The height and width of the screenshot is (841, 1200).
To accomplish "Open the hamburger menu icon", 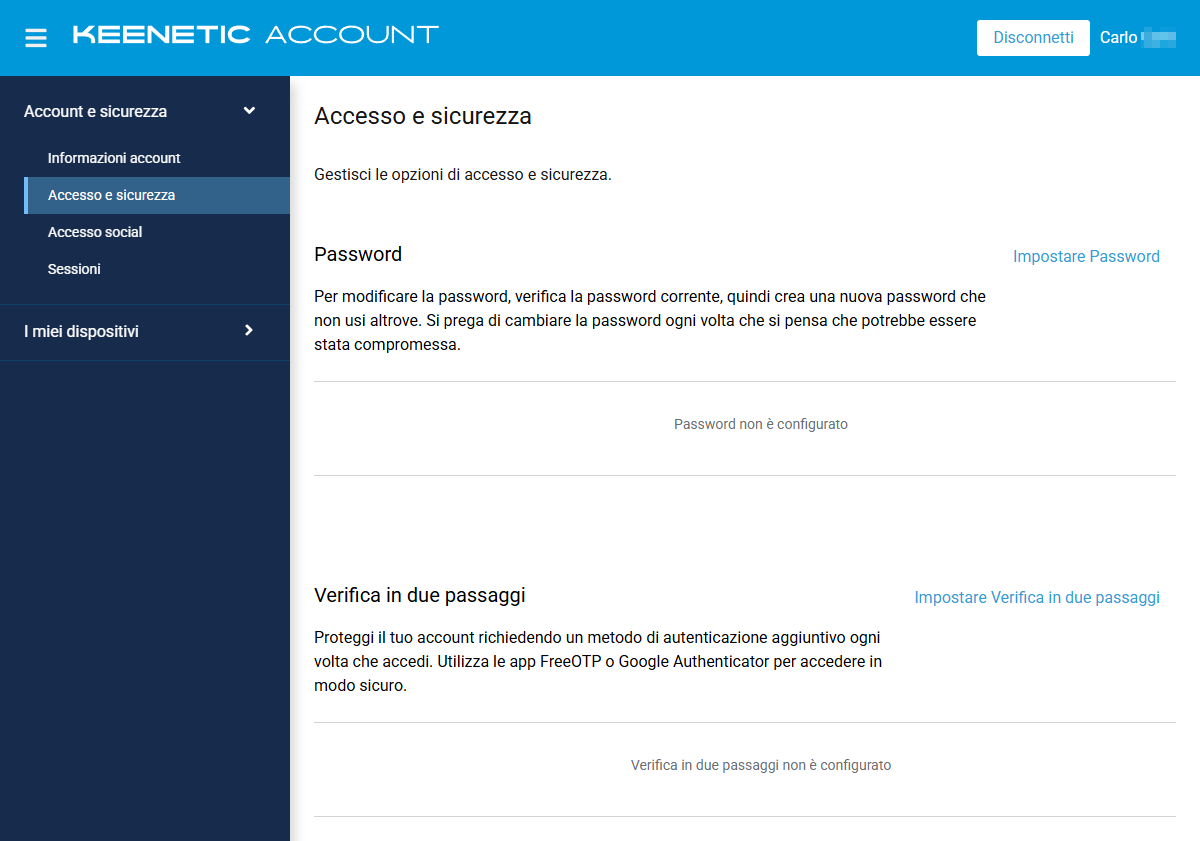I will (x=36, y=38).
